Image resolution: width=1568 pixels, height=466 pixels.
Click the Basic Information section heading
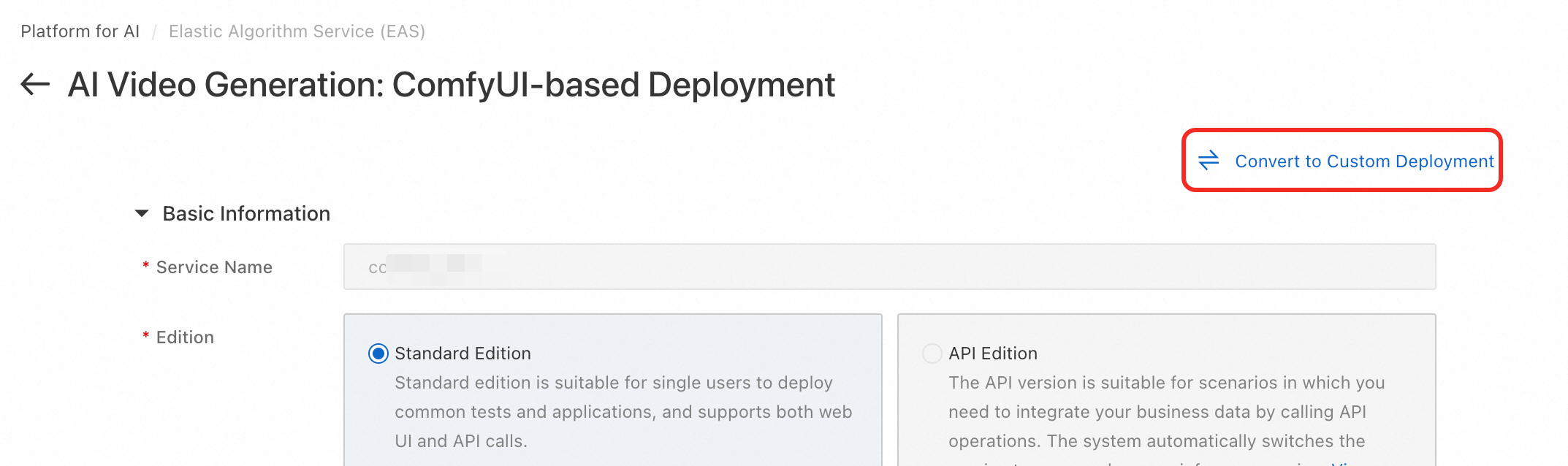pyautogui.click(x=246, y=214)
